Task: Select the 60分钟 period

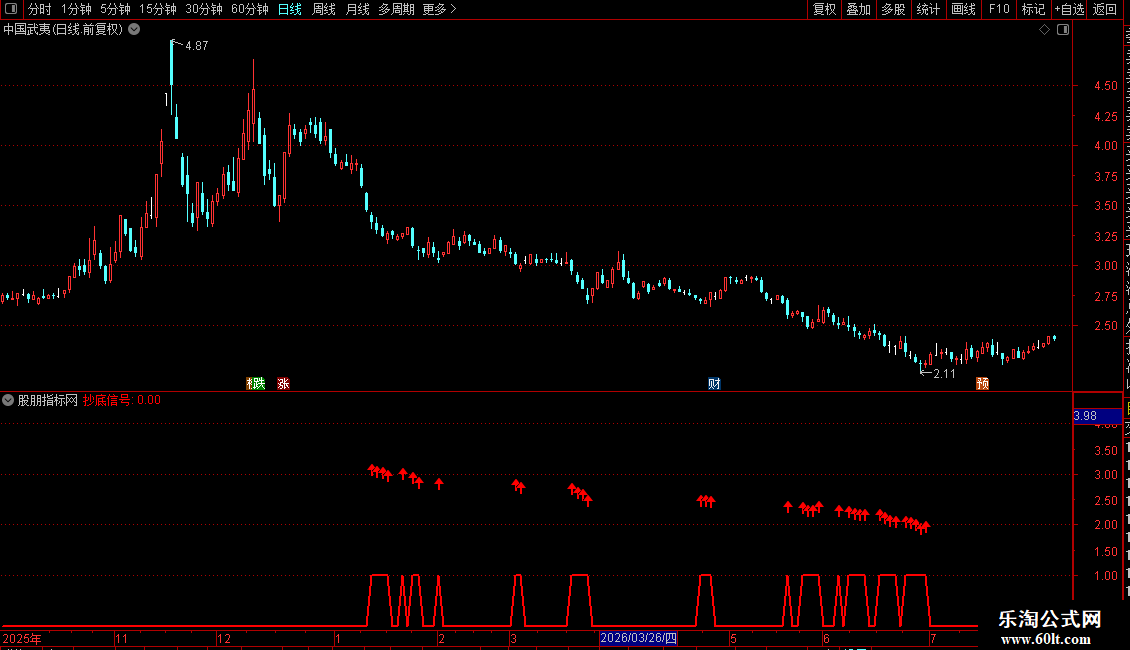Action: pyautogui.click(x=250, y=9)
